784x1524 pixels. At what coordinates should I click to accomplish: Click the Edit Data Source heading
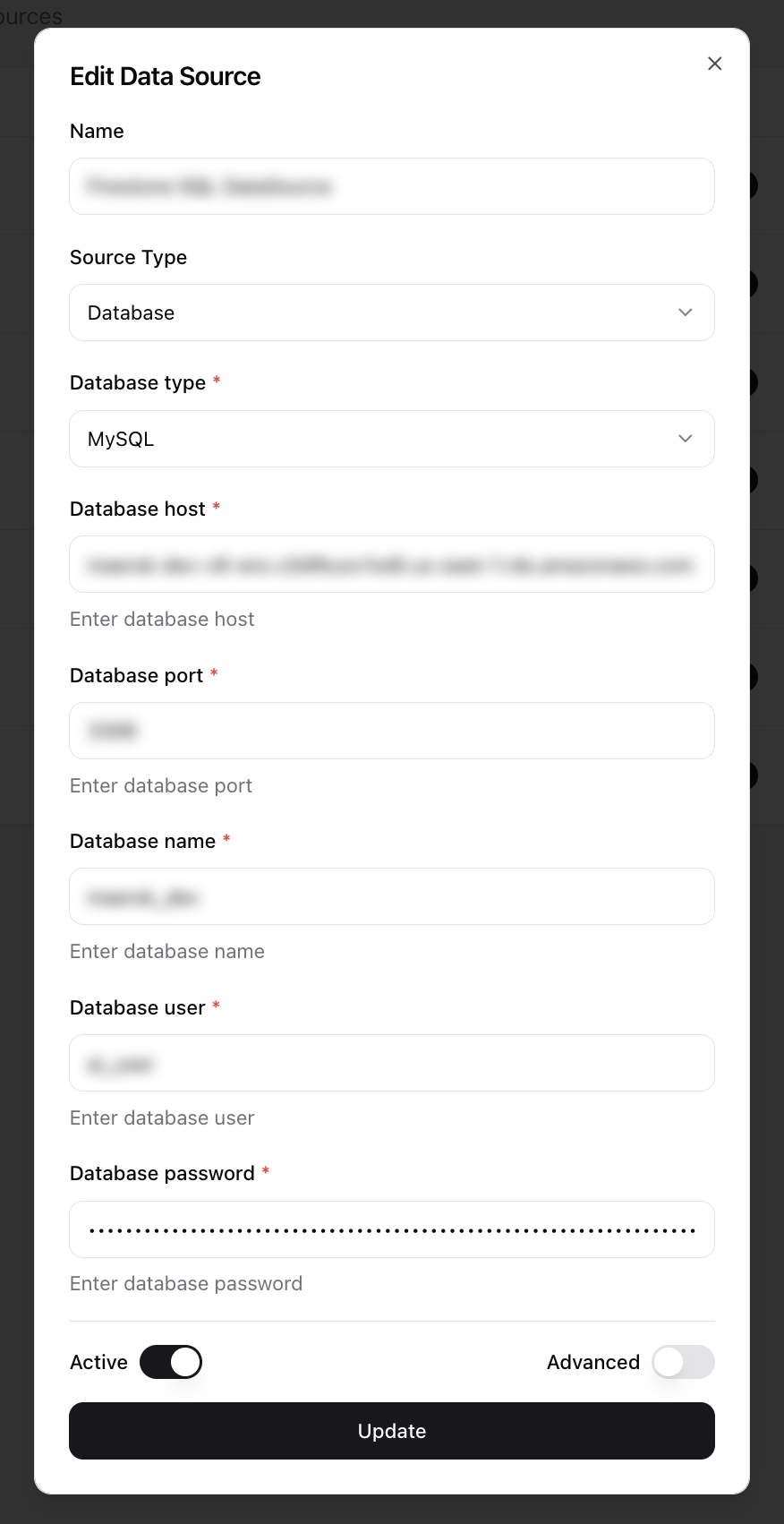pyautogui.click(x=166, y=76)
